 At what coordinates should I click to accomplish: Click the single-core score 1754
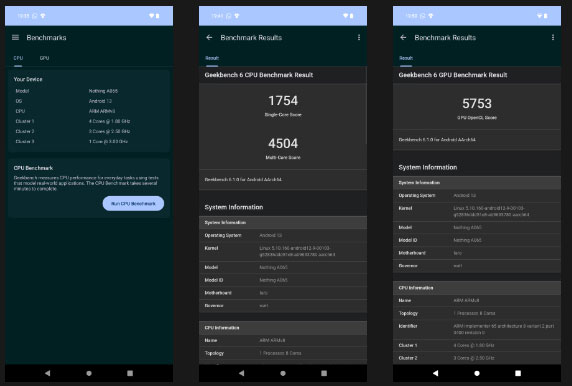[283, 101]
